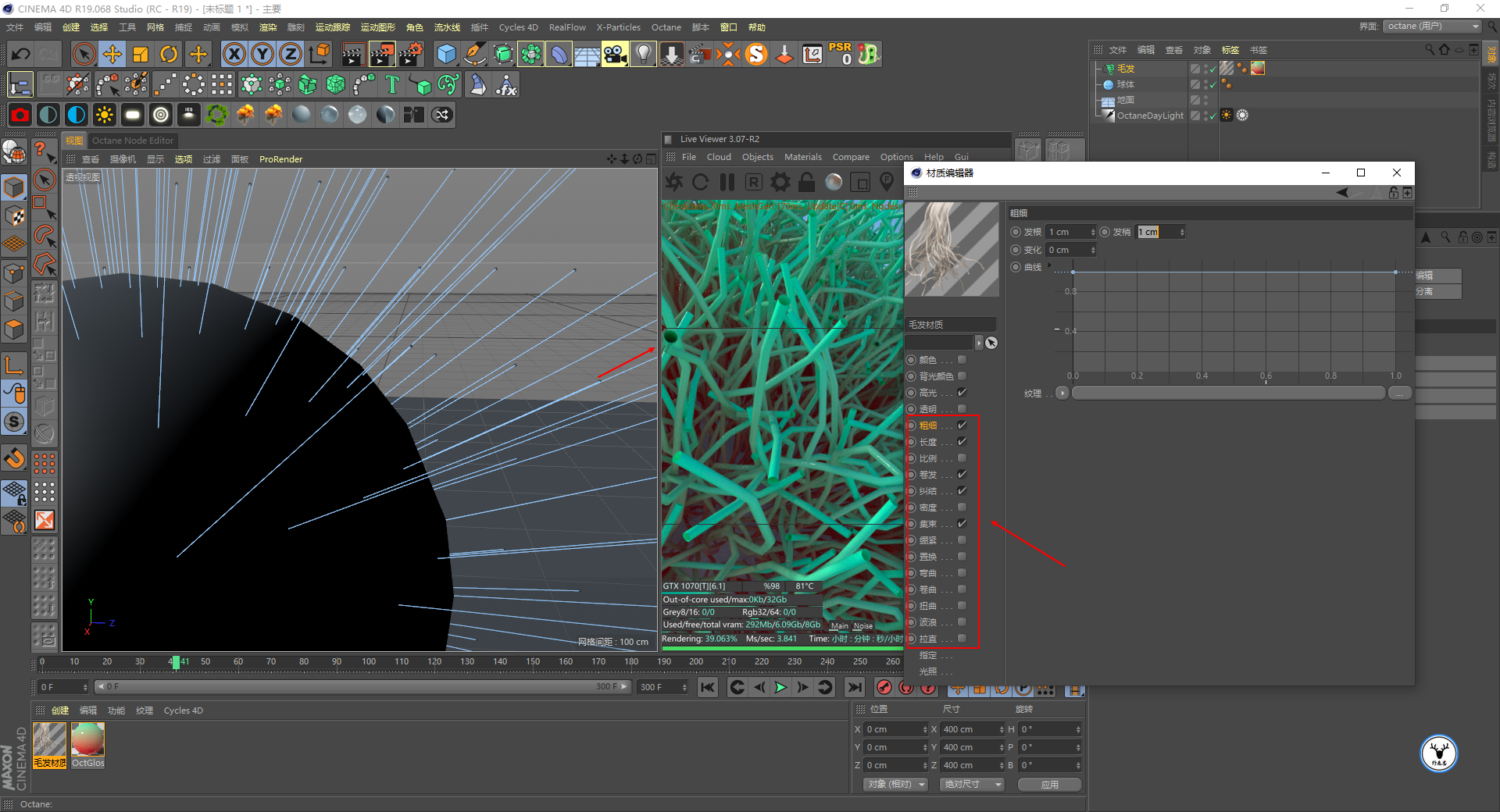Toggle the 高光 channel checkbox

click(x=962, y=393)
